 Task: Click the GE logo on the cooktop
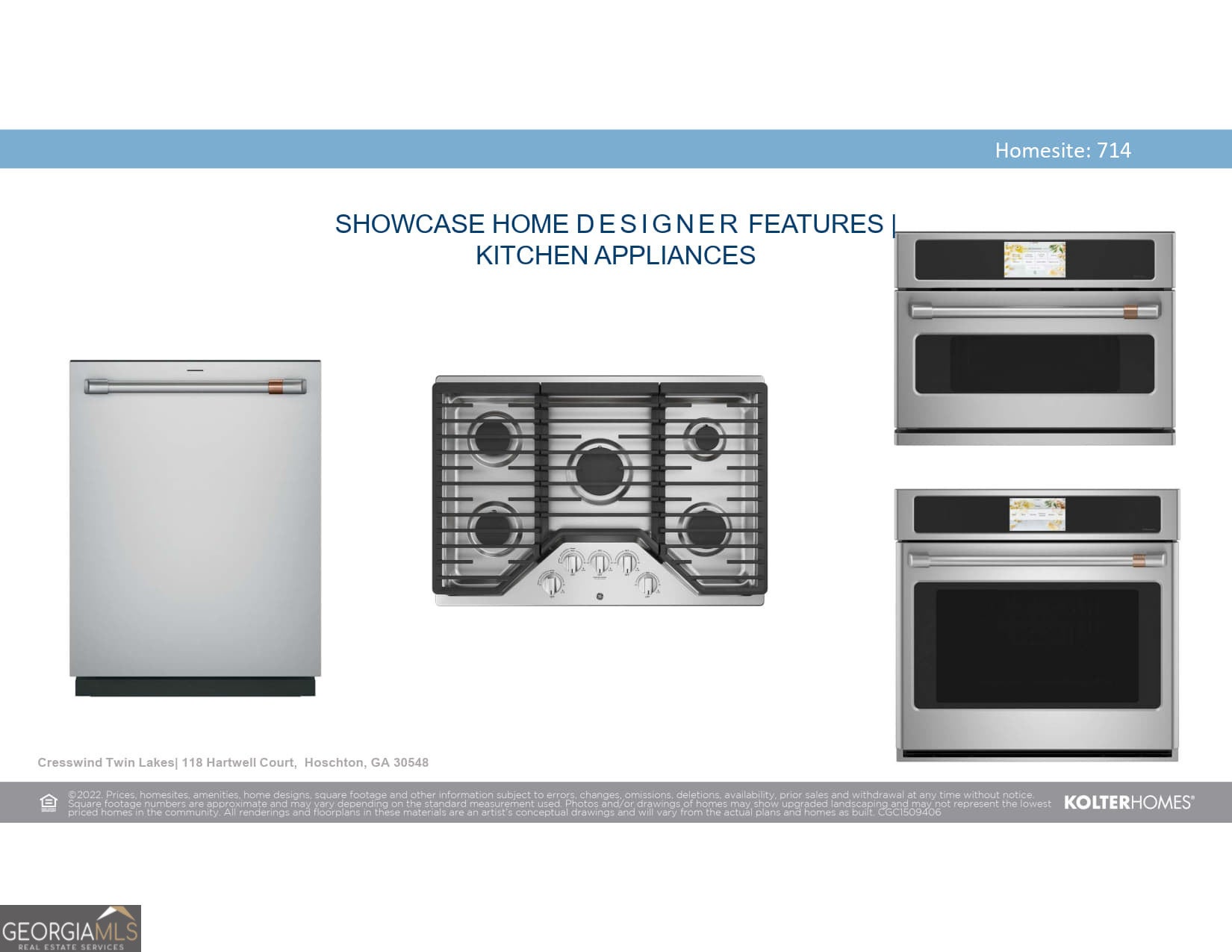[600, 596]
